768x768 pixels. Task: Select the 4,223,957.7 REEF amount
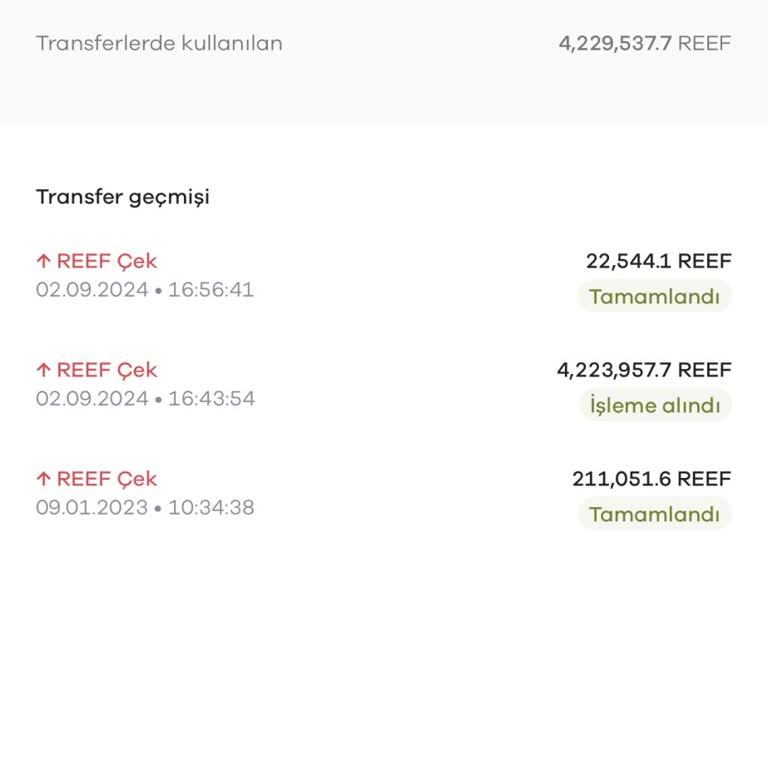pos(644,370)
